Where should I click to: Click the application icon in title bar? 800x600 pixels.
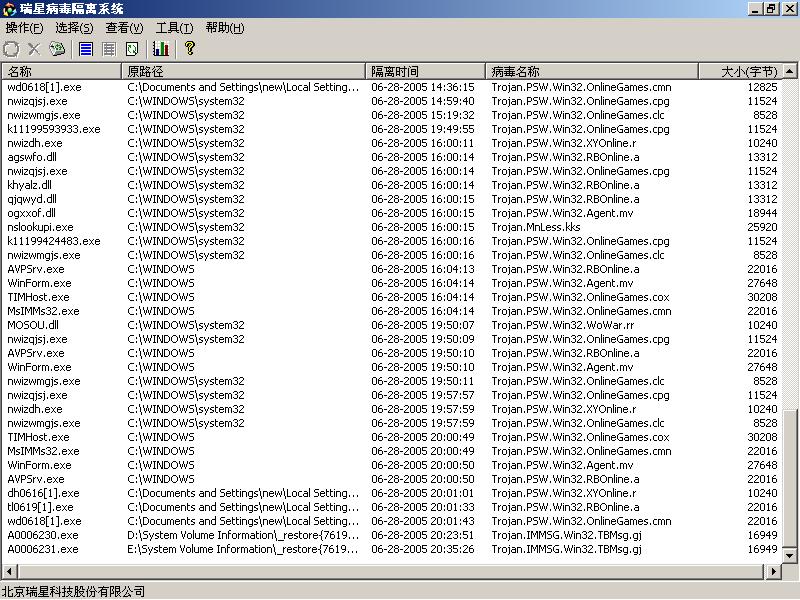(x=9, y=9)
